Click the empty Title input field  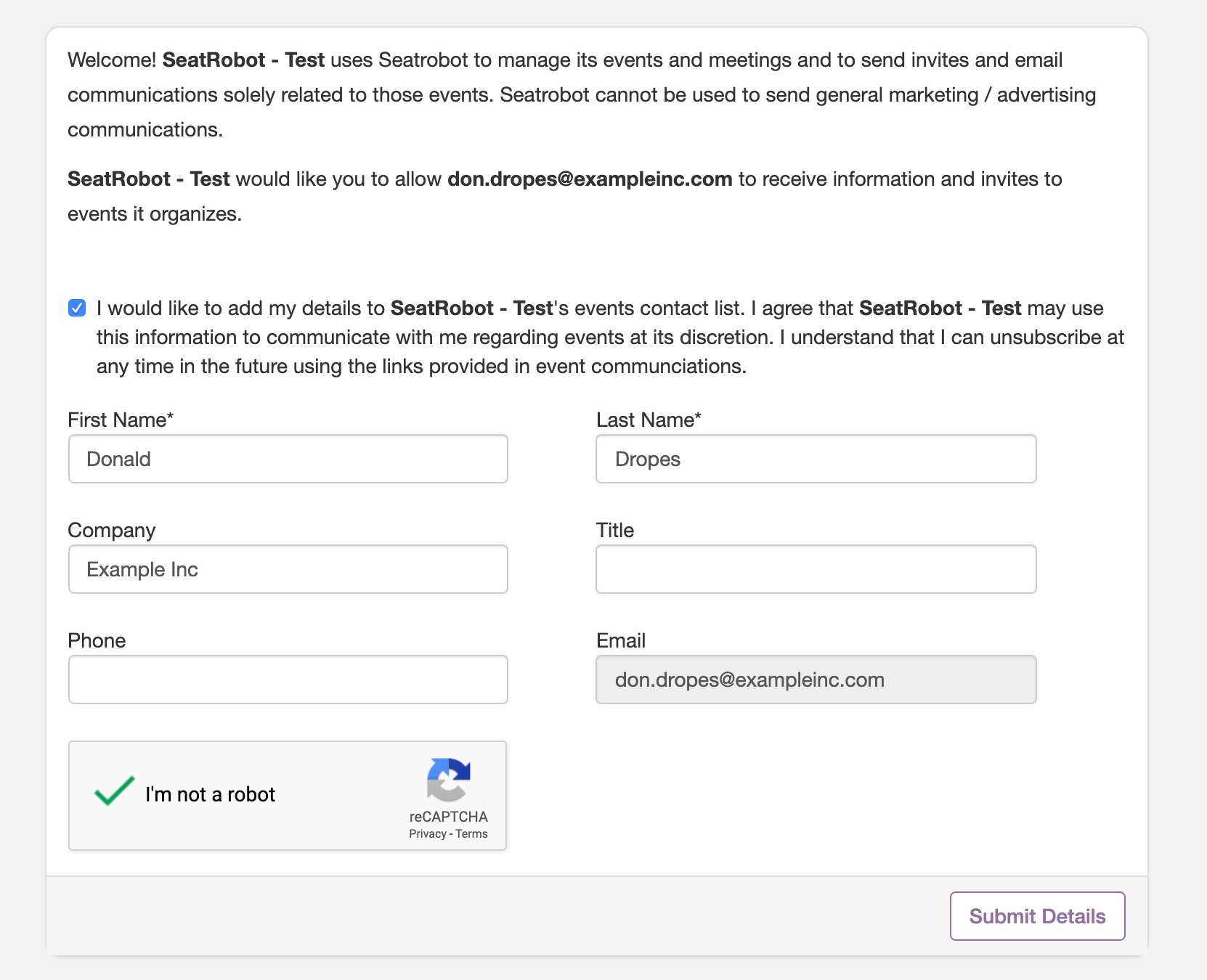click(x=816, y=569)
